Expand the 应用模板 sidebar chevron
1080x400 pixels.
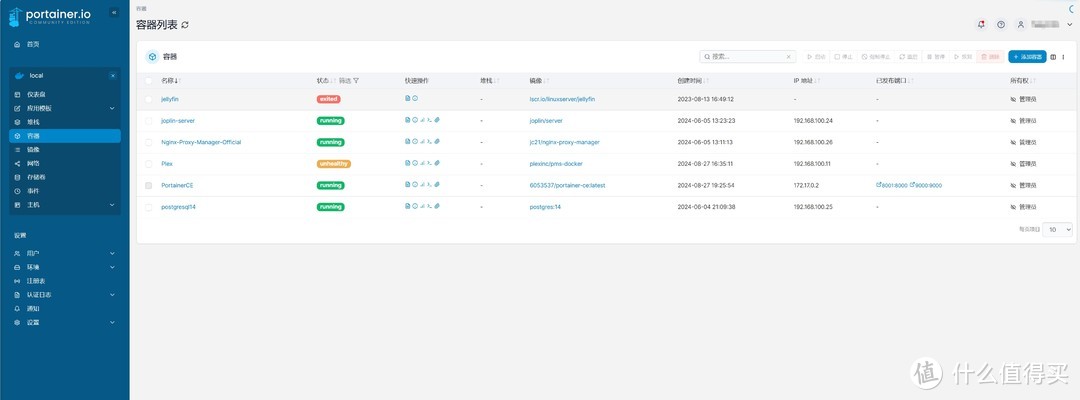pos(112,108)
